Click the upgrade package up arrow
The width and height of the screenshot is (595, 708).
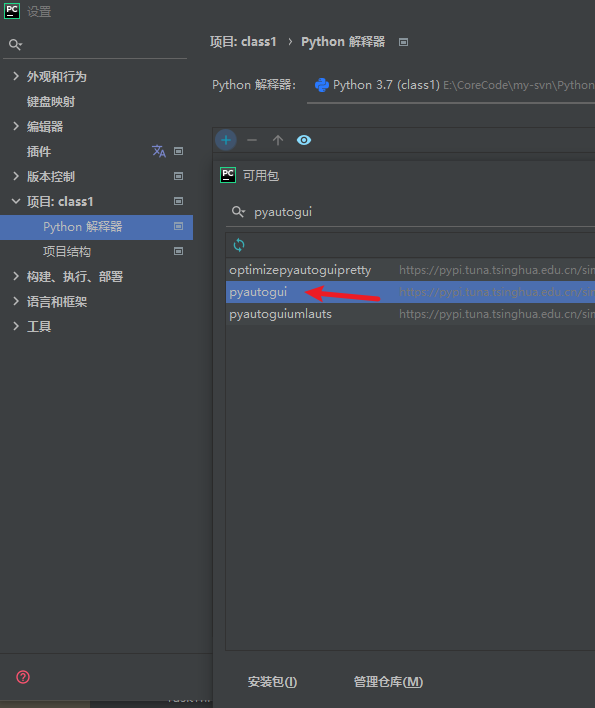tap(278, 140)
